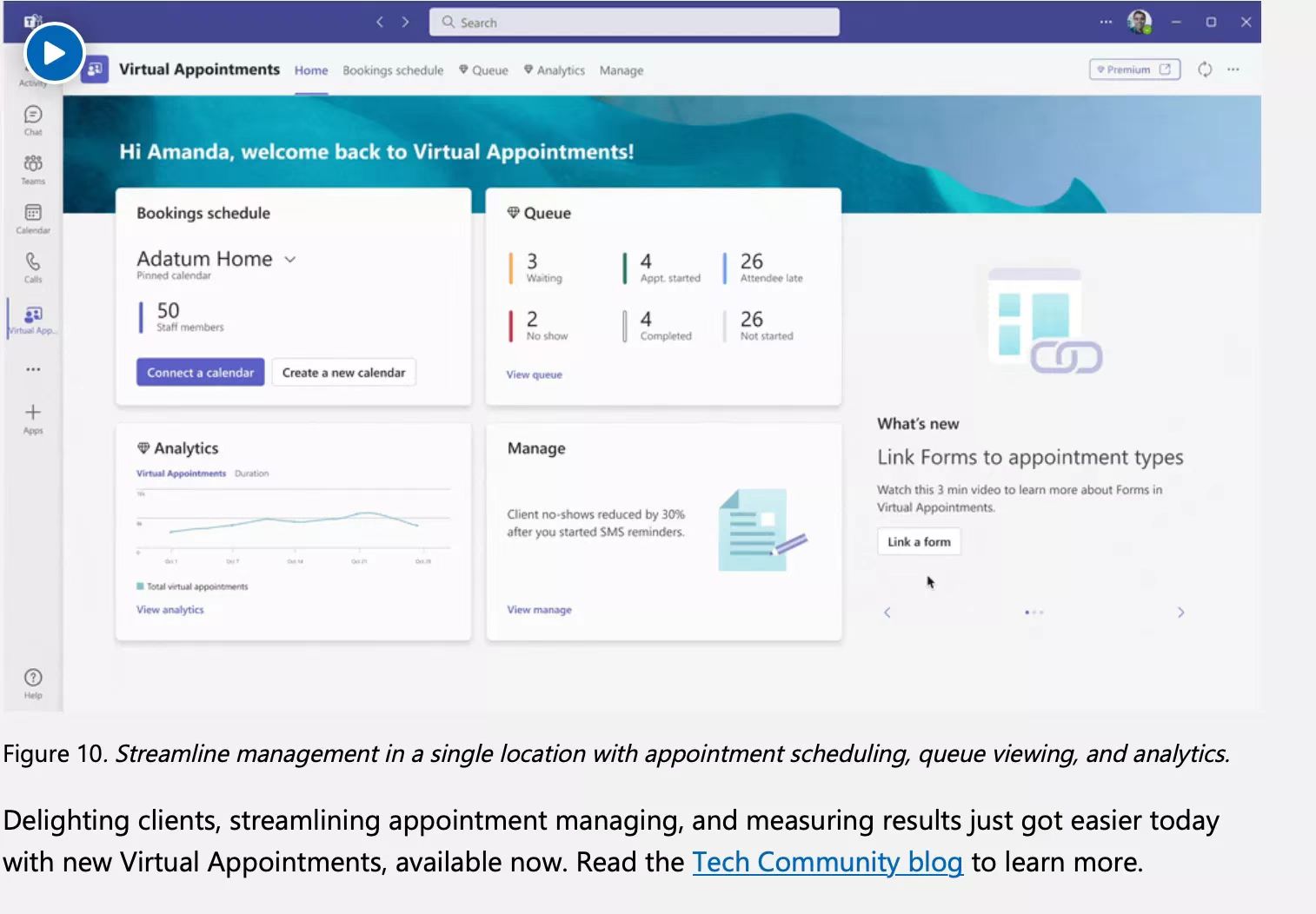Image resolution: width=1316 pixels, height=914 pixels.
Task: Open Chat in Teams sidebar
Action: click(33, 120)
